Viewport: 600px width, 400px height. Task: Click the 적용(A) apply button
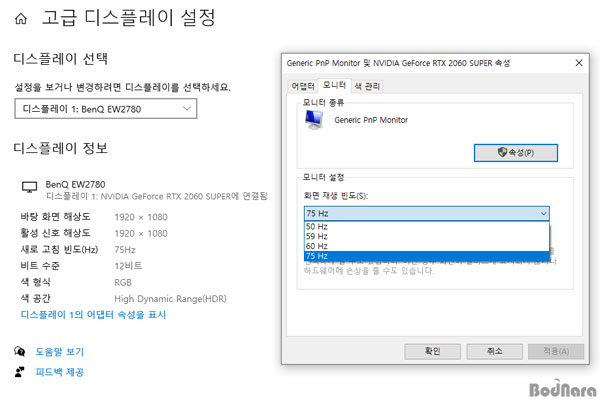click(556, 351)
